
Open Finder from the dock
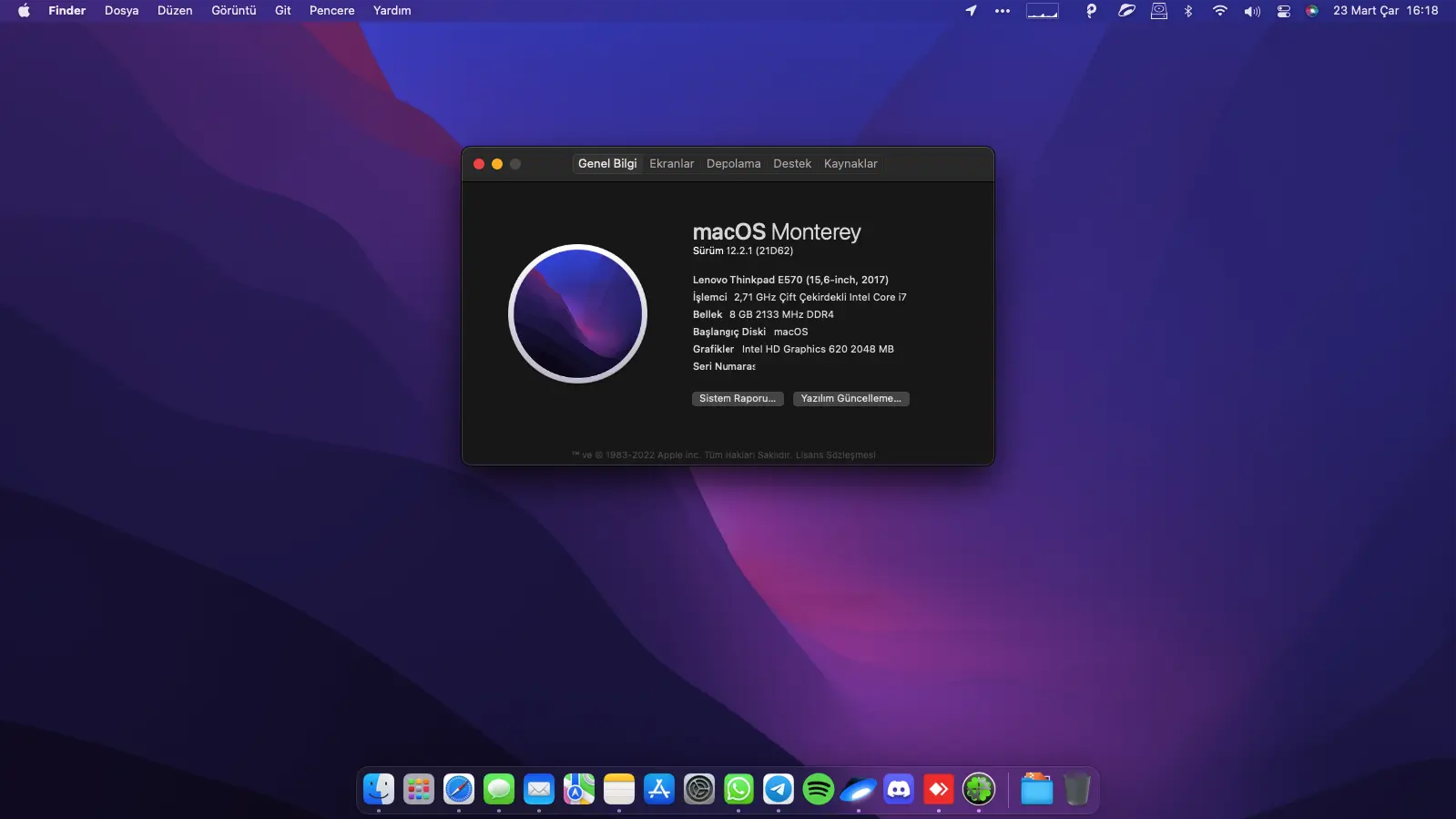[379, 789]
